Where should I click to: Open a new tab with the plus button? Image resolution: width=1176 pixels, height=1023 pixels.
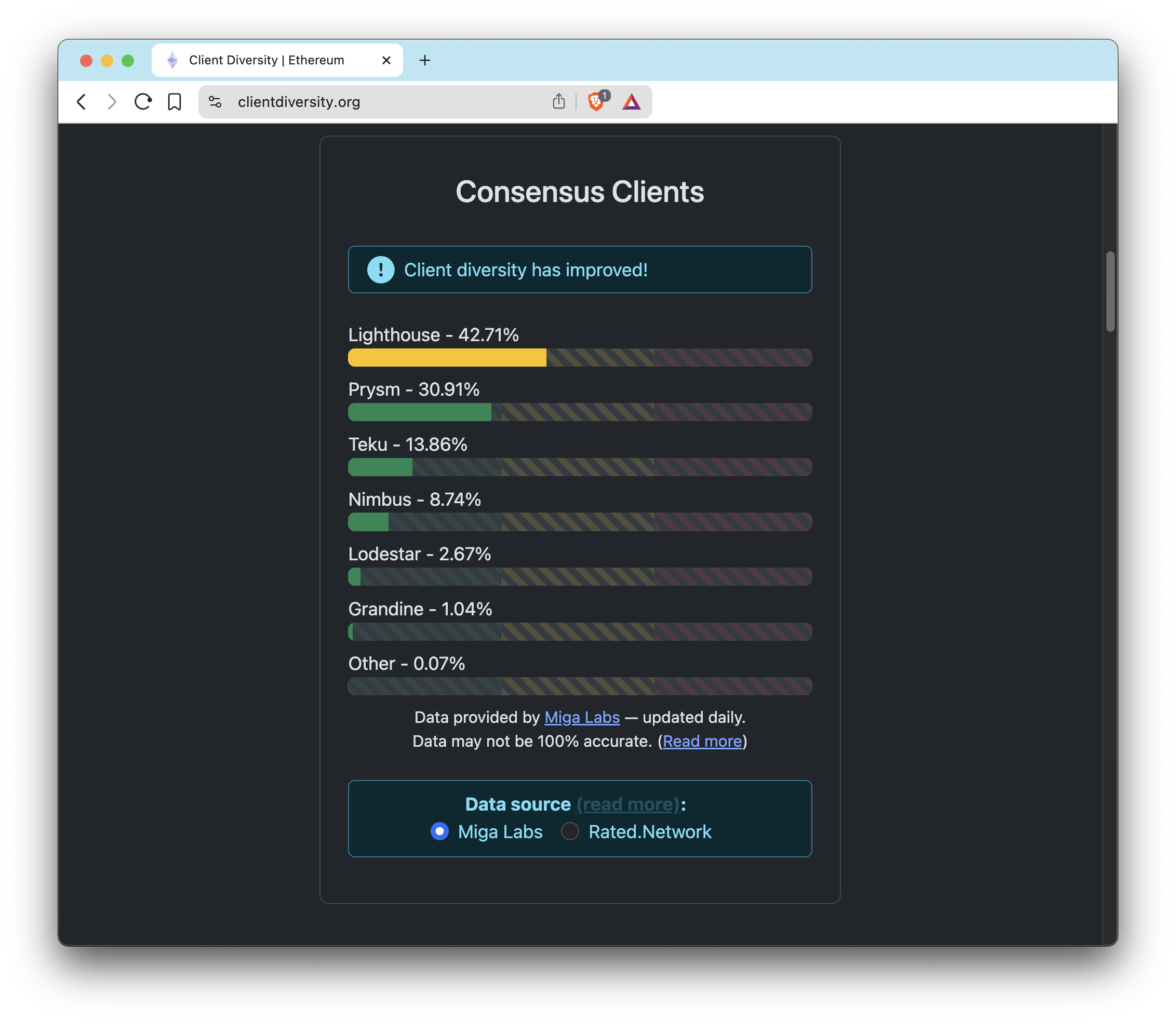click(x=425, y=60)
